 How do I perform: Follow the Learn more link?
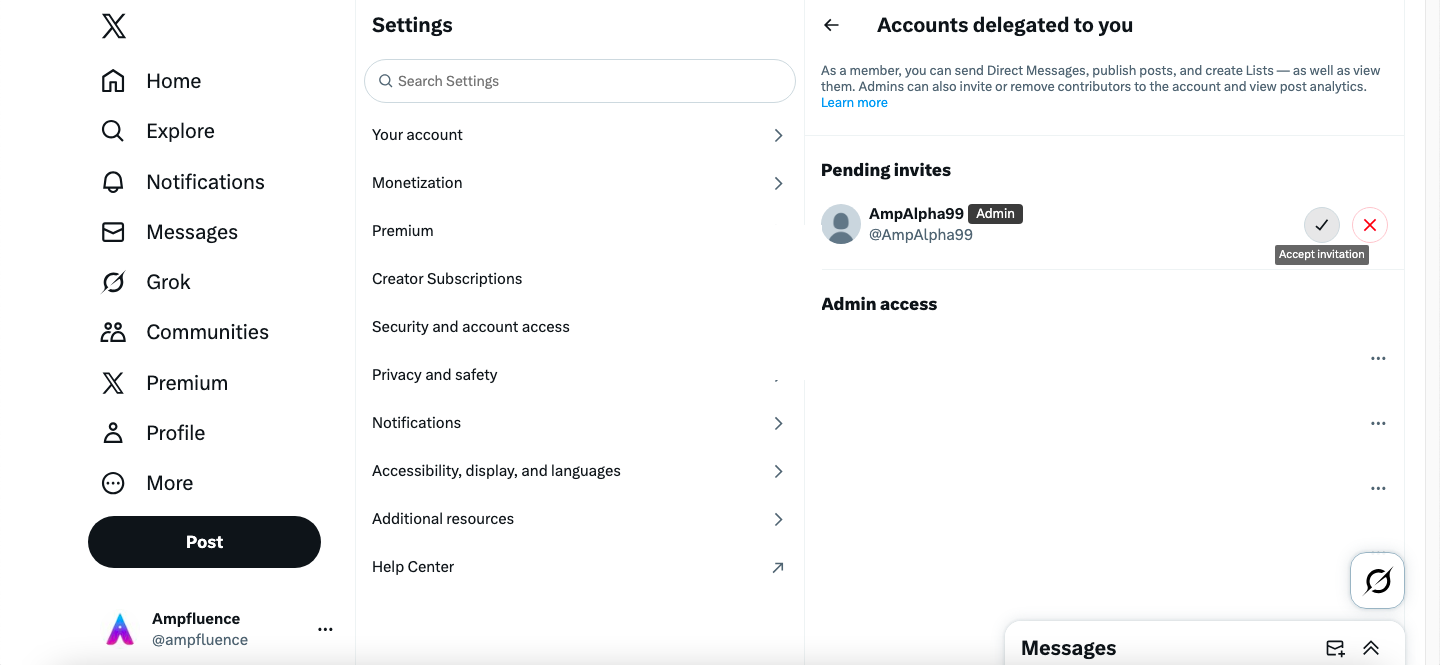[x=854, y=103]
